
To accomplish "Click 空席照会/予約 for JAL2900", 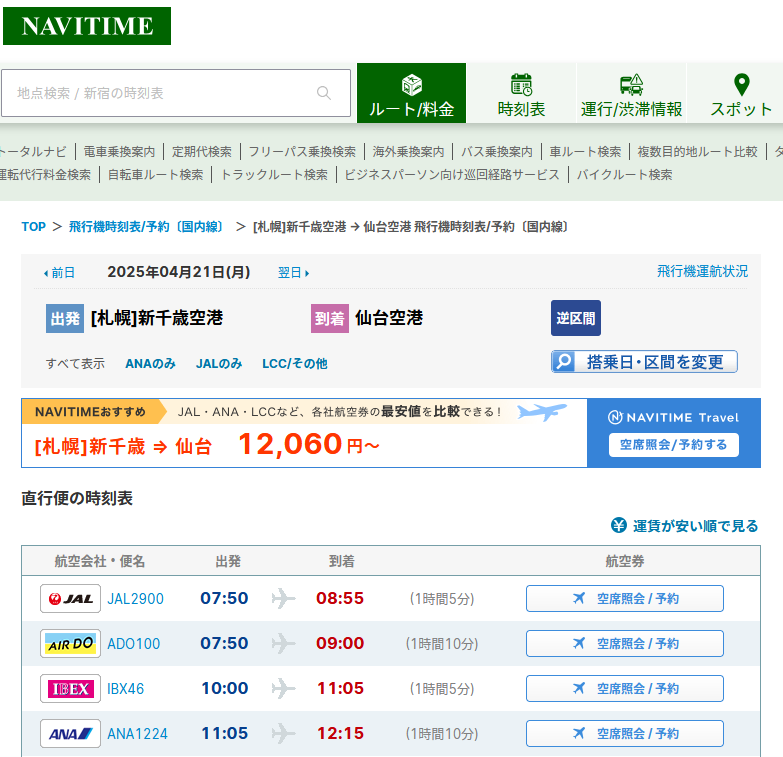I will point(625,598).
